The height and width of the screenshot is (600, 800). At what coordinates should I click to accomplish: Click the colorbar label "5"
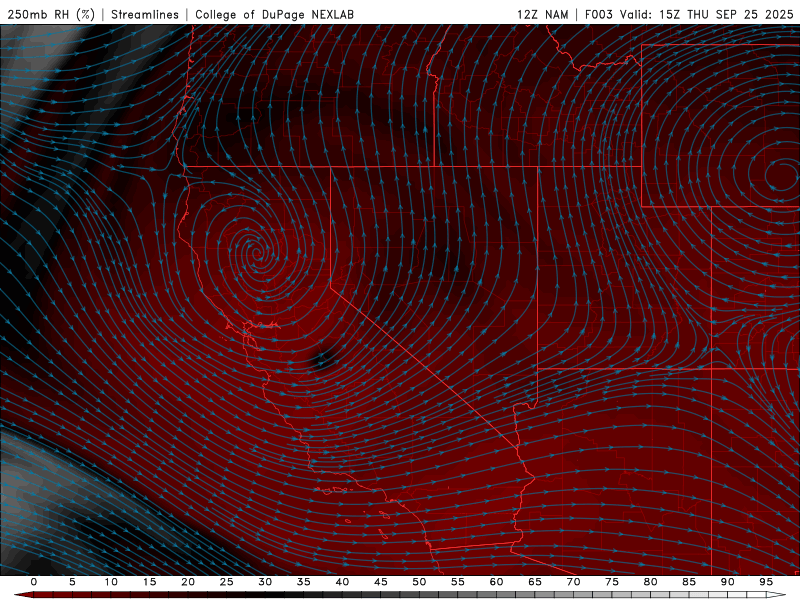tap(72, 582)
